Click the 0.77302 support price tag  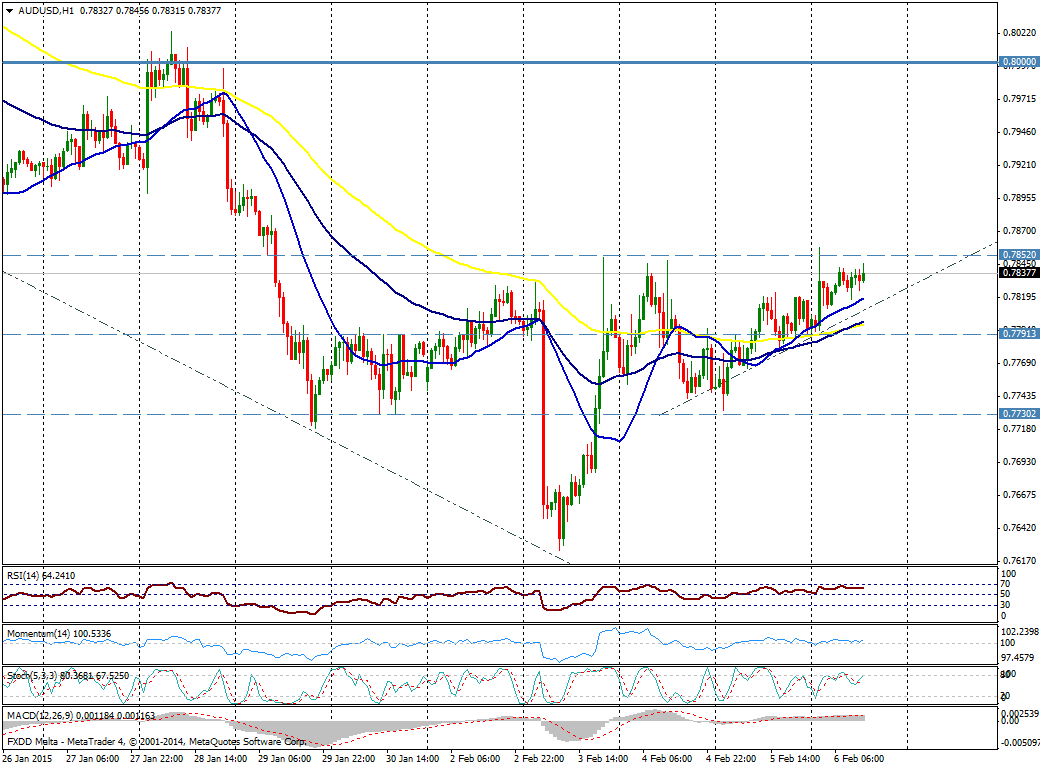[x=1018, y=413]
